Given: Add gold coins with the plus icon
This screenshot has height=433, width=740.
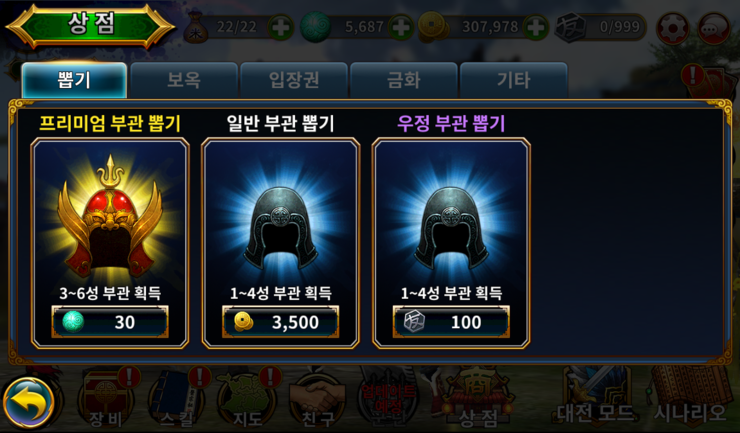Looking at the screenshot, I should pyautogui.click(x=536, y=27).
